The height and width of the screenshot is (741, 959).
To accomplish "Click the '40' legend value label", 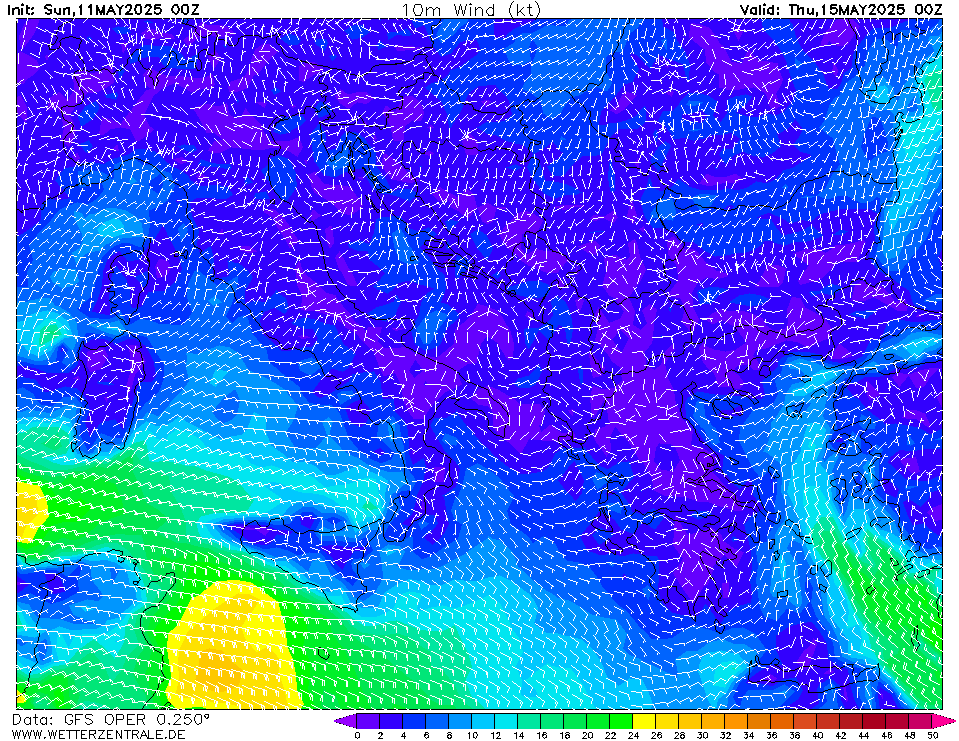I will 818,735.
